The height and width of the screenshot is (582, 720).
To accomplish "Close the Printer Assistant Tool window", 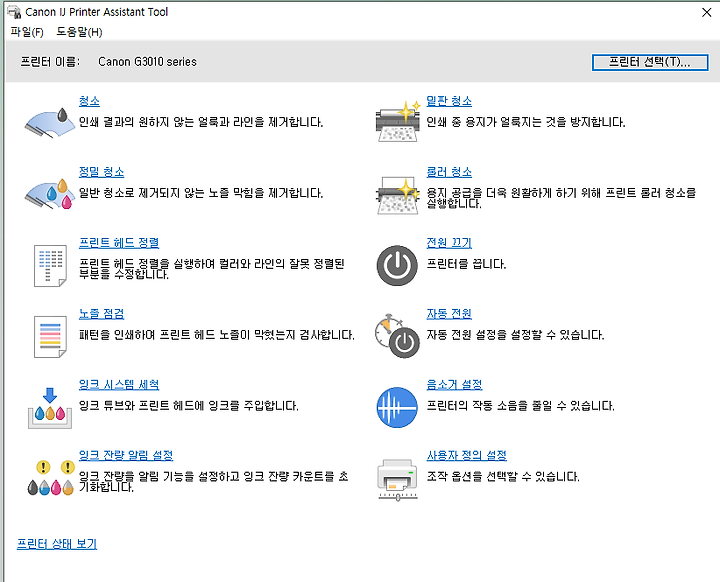I will pyautogui.click(x=707, y=12).
